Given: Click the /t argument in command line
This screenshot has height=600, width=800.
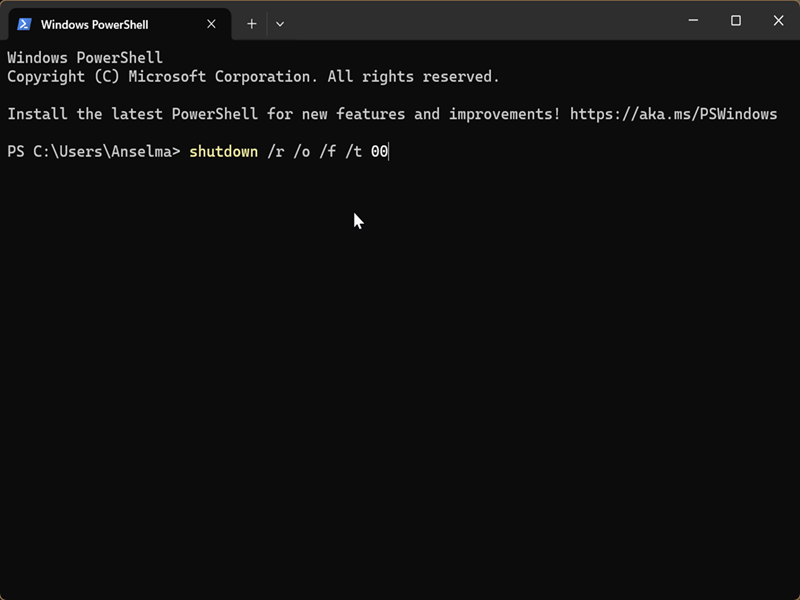Looking at the screenshot, I should coord(353,152).
